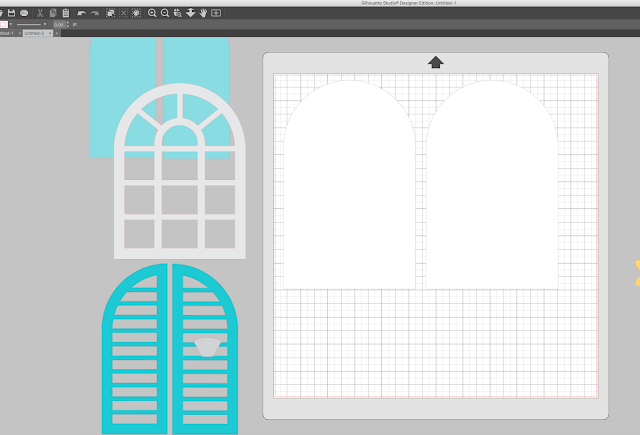Click the Drag Zoom arrow icon
Screen dimensions: 640x435
(x=191, y=13)
